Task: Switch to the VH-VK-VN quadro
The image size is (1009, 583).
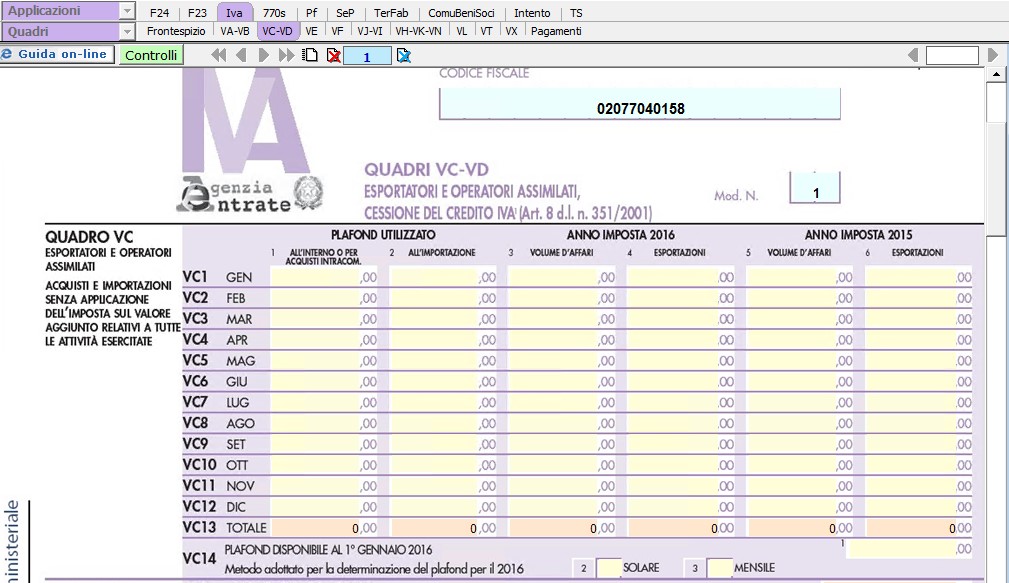Action: pos(418,31)
